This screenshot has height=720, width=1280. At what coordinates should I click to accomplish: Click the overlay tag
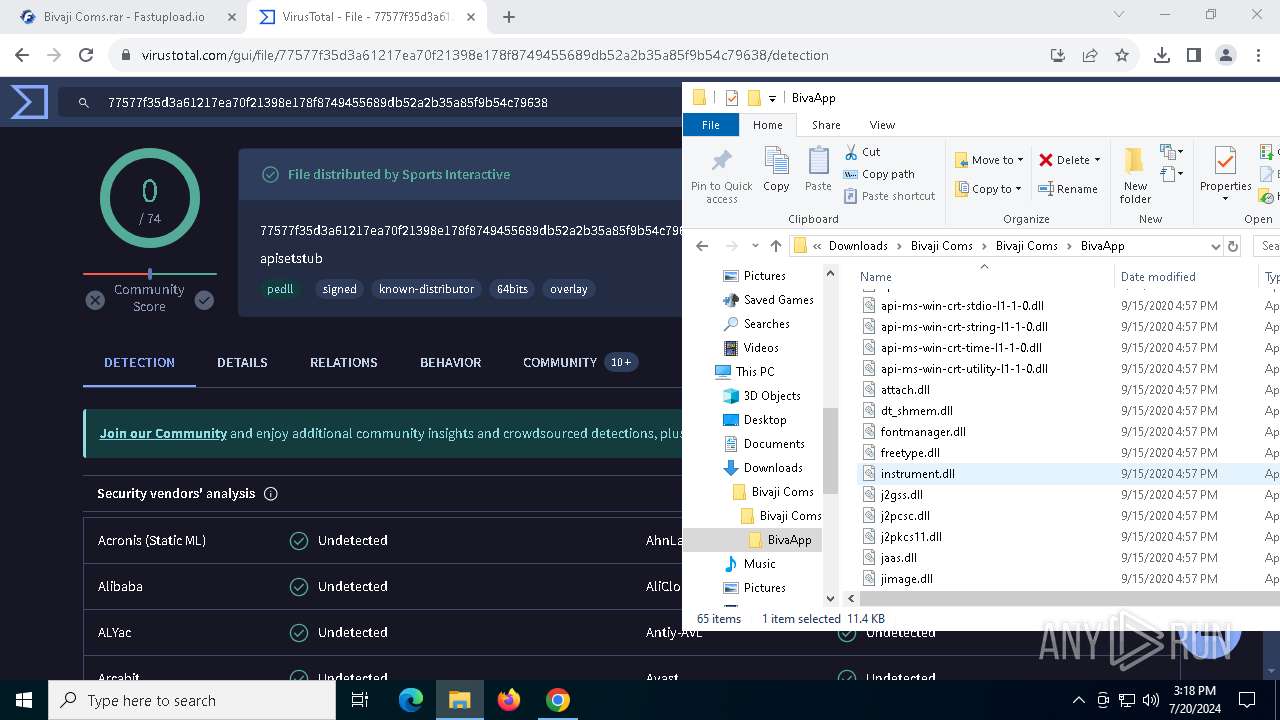569,289
